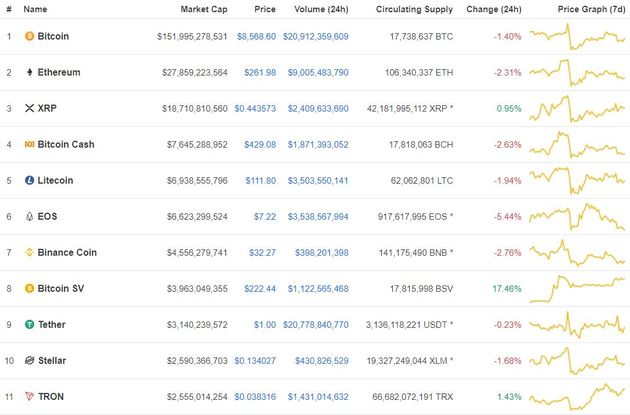Sort by the Change (24h) column header

point(494,9)
